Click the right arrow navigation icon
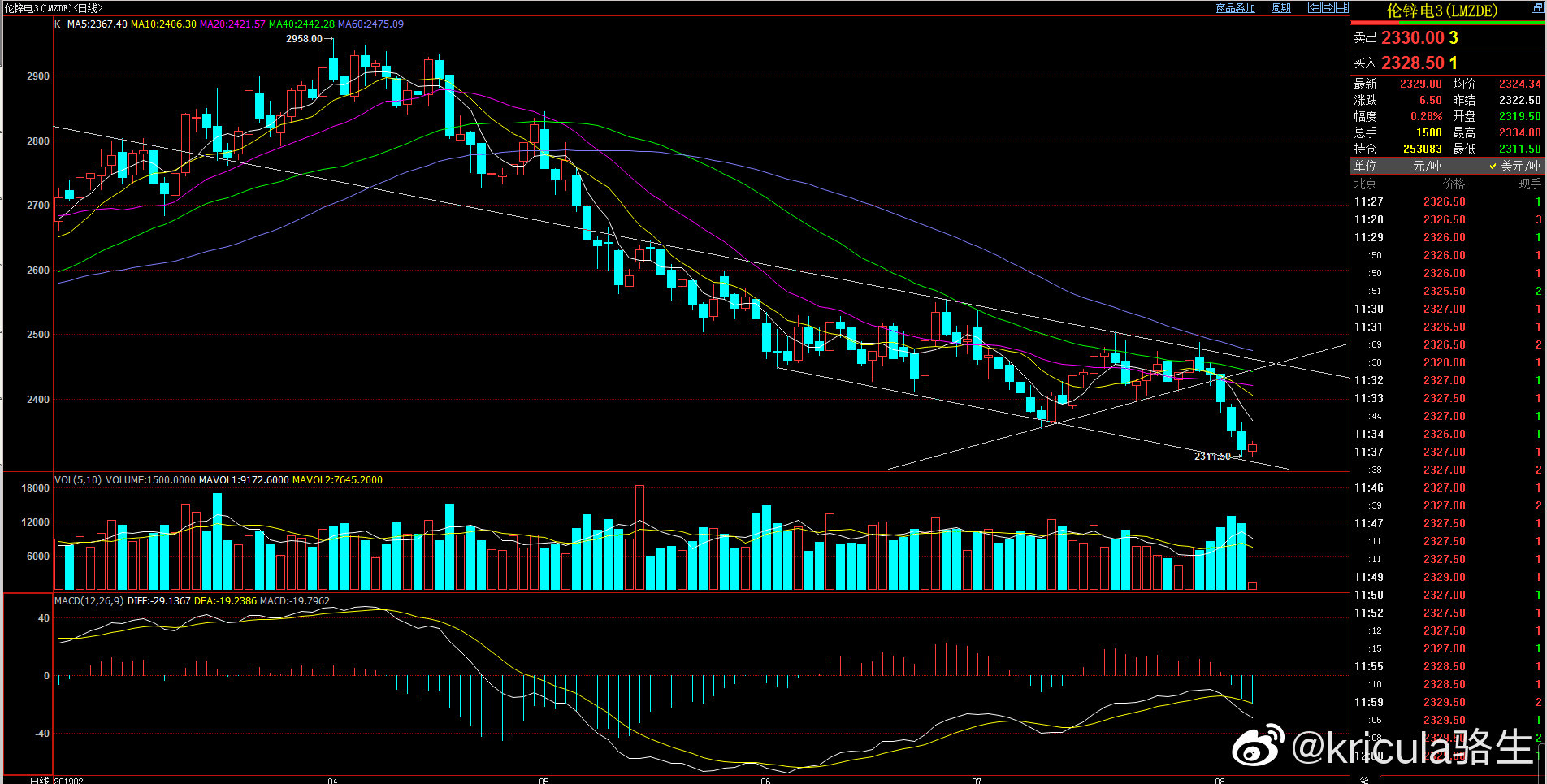The width and height of the screenshot is (1547, 784). coord(1328,8)
